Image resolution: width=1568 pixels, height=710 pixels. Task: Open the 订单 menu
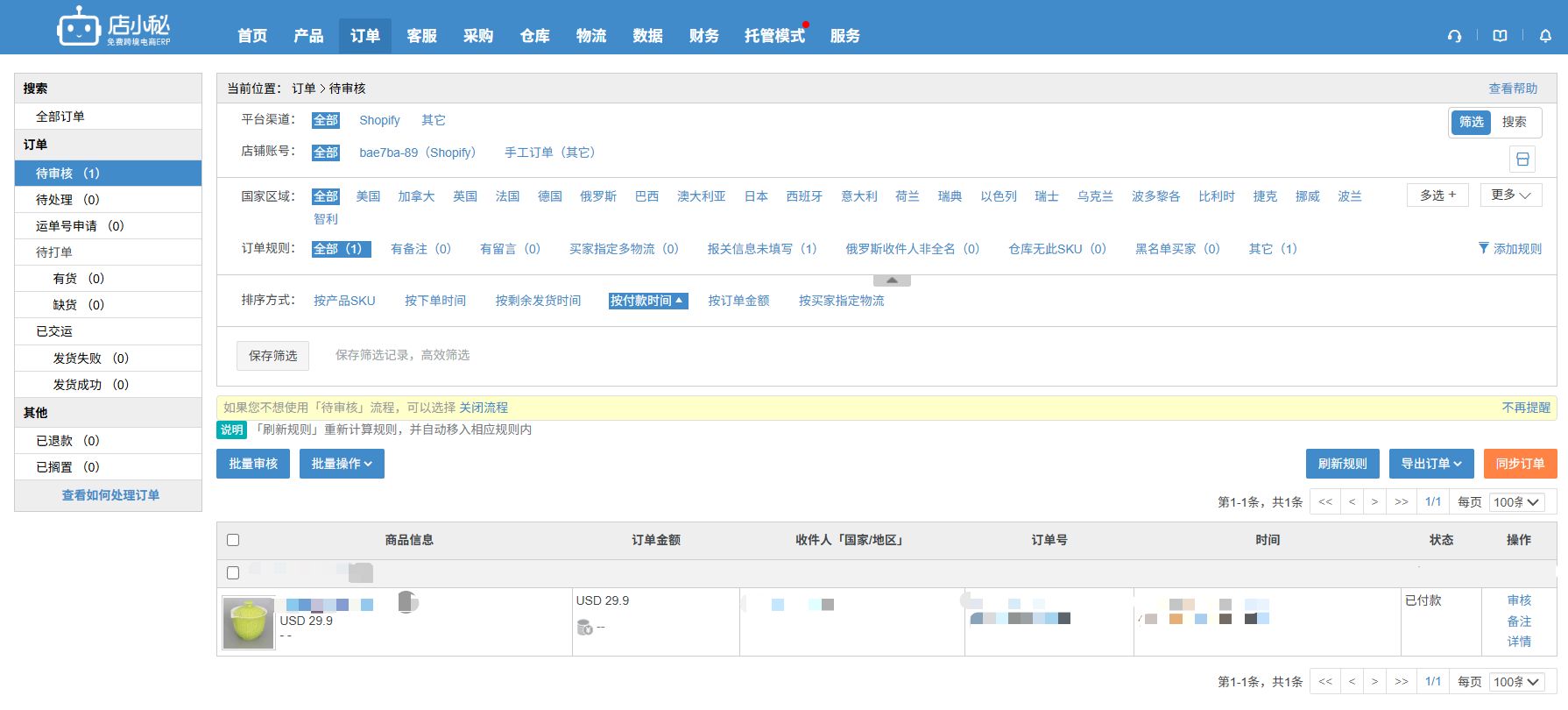365,36
